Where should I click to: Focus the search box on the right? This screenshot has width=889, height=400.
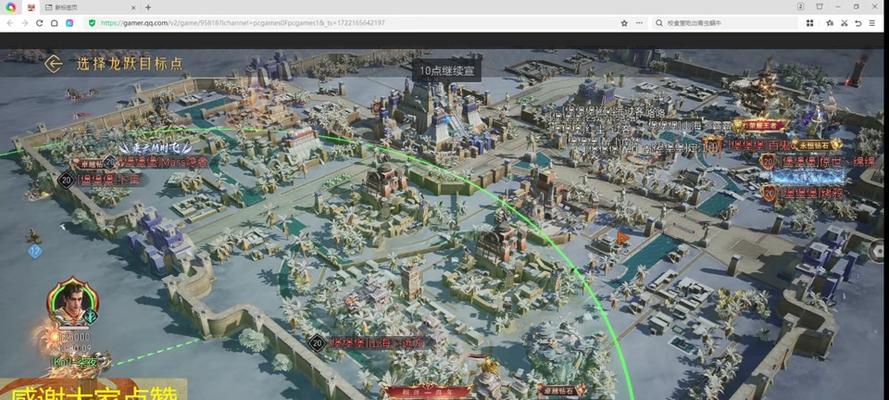730,22
